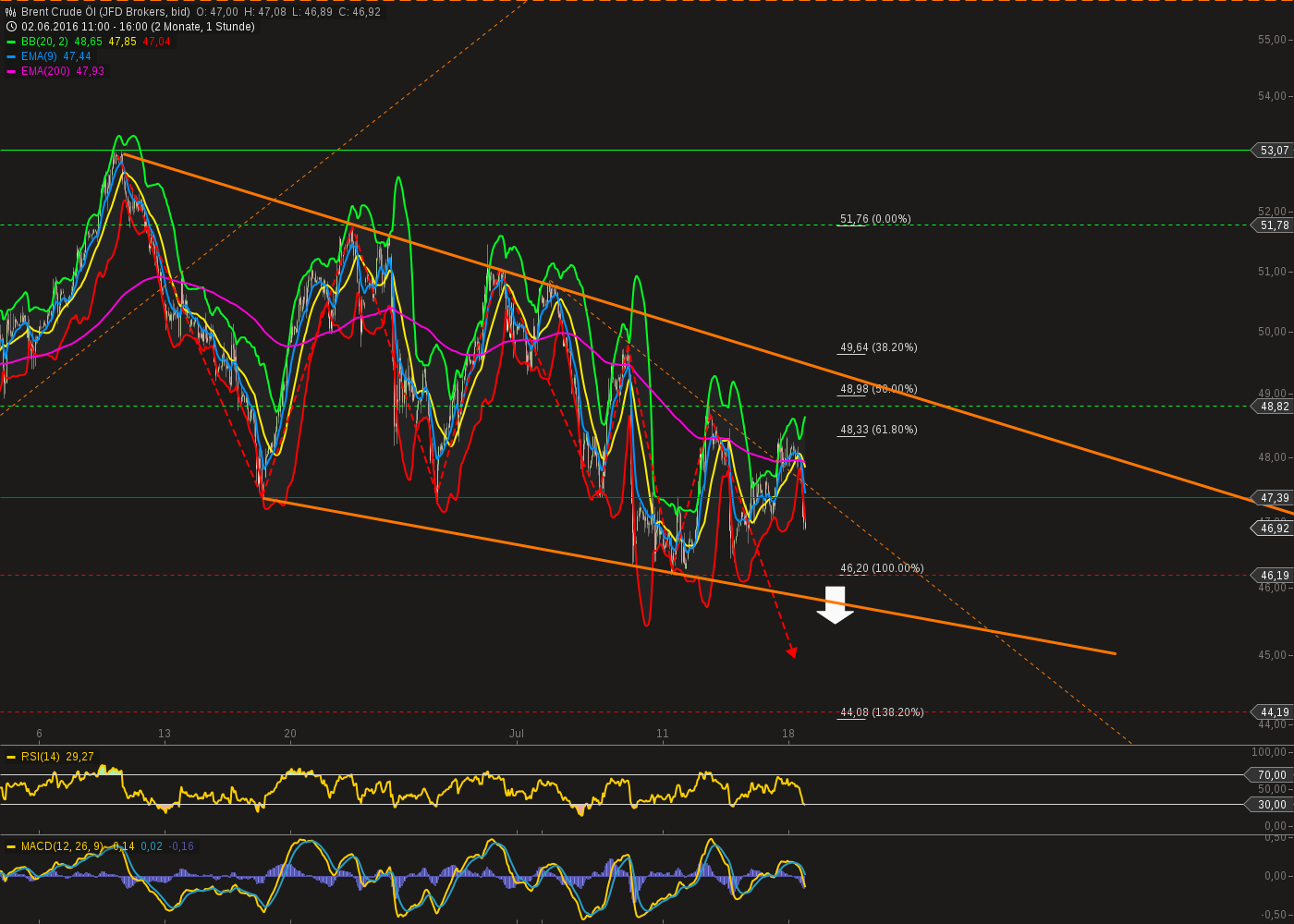Click the magenta EMA(200) color swatch
This screenshot has width=1294, height=924.
[11, 71]
